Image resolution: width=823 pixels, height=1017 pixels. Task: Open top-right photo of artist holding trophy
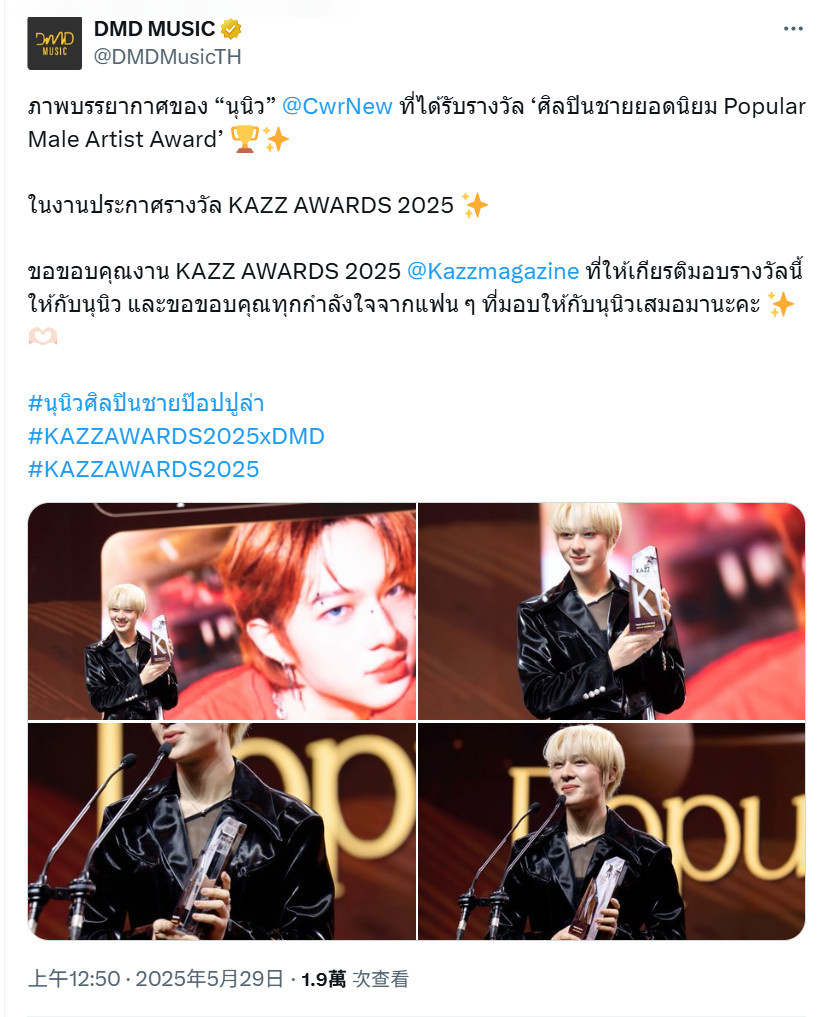pos(612,611)
